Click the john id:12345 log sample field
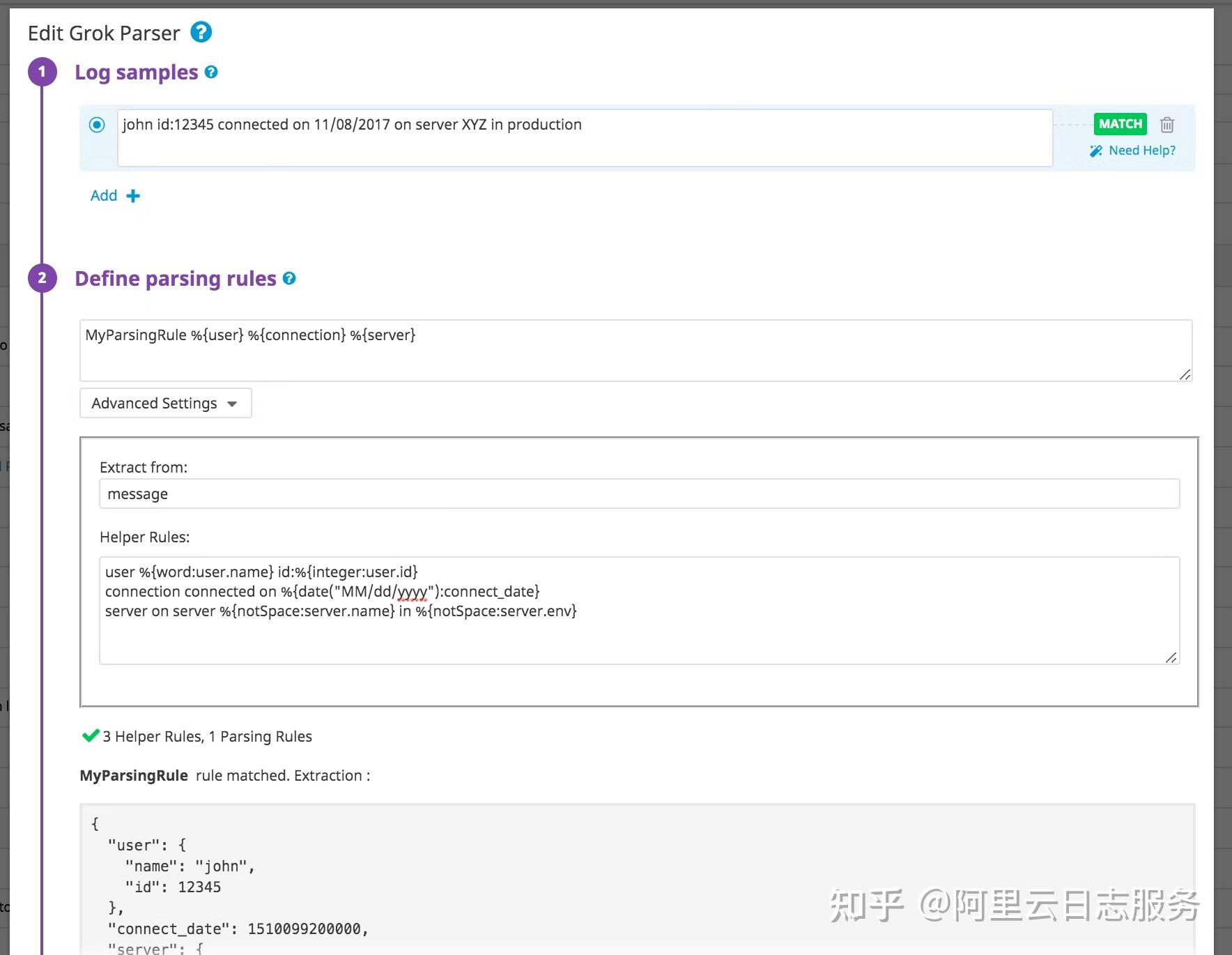 (x=585, y=138)
